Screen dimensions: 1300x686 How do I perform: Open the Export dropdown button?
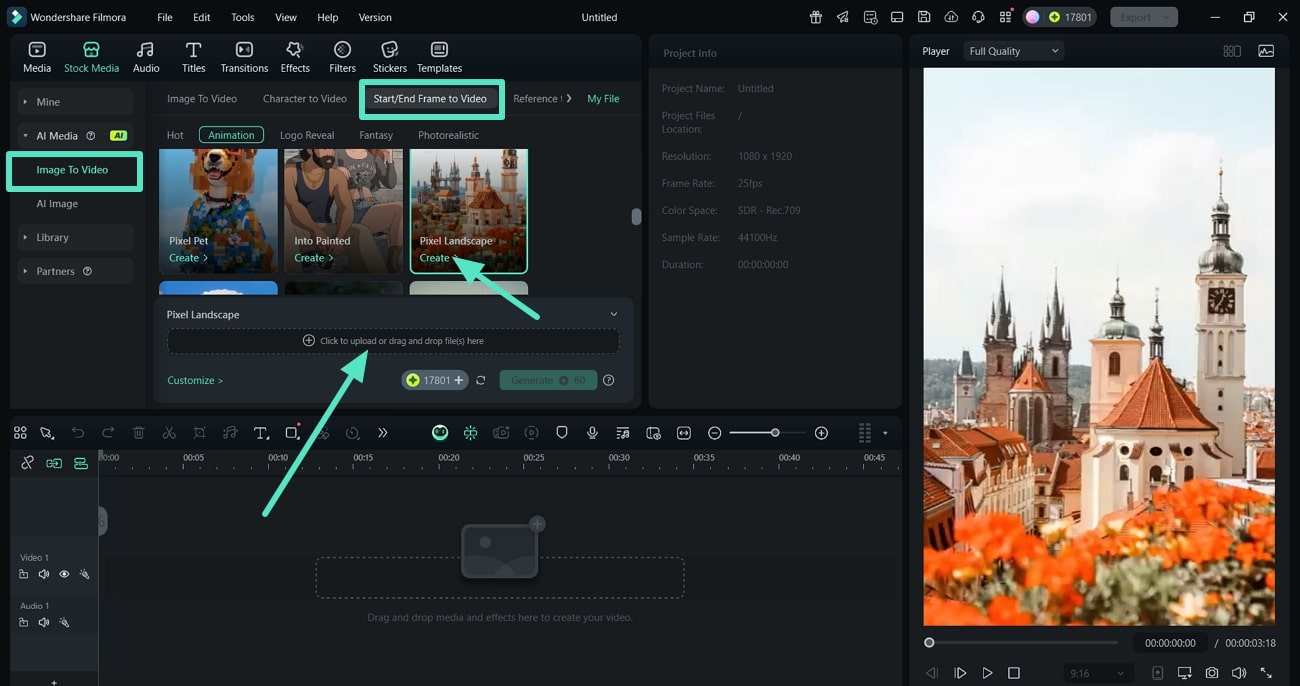click(x=1143, y=17)
